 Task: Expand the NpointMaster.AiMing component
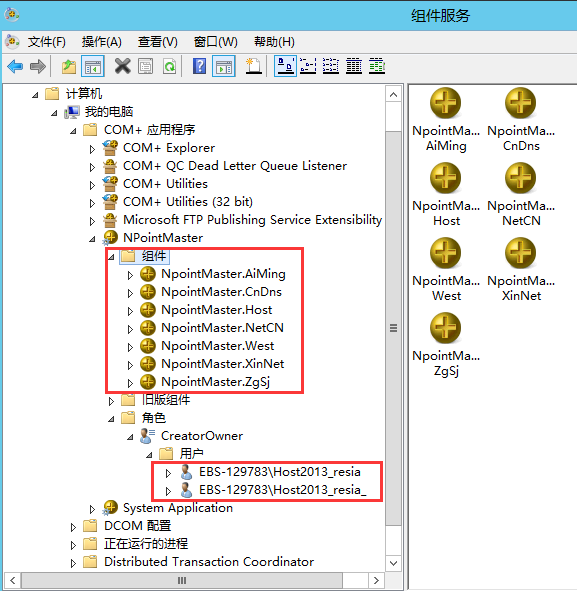(x=130, y=275)
